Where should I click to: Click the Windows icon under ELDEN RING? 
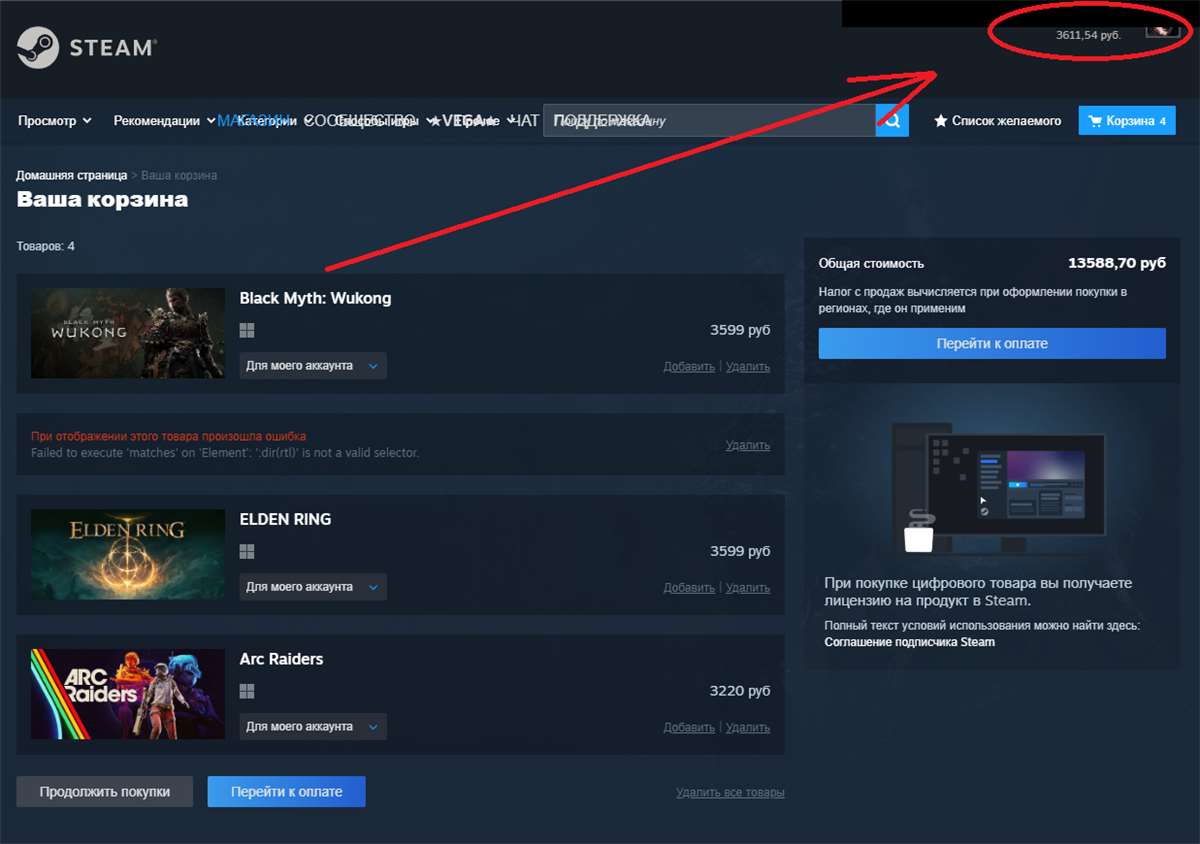tap(247, 552)
